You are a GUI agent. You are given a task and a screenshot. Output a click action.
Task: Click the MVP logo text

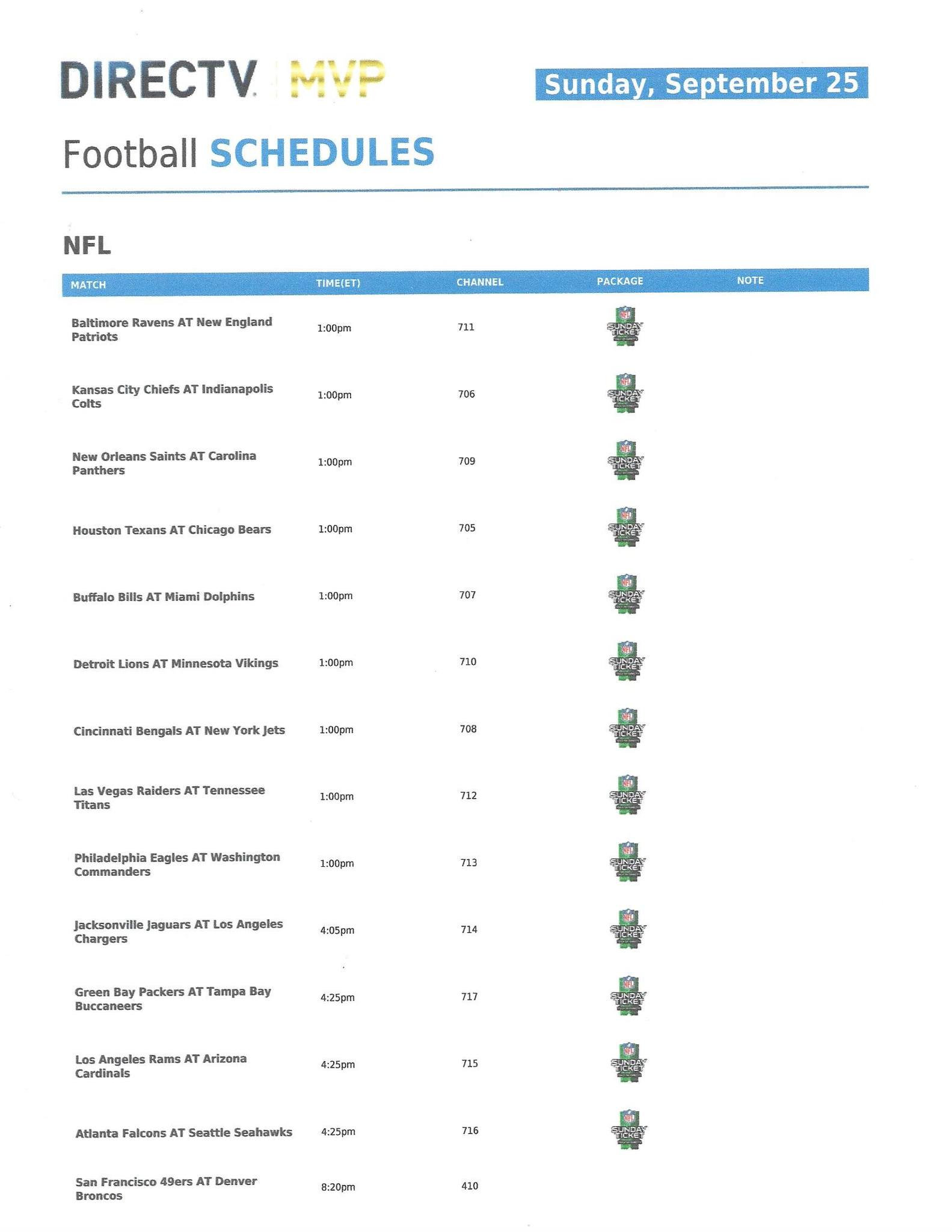(x=337, y=79)
